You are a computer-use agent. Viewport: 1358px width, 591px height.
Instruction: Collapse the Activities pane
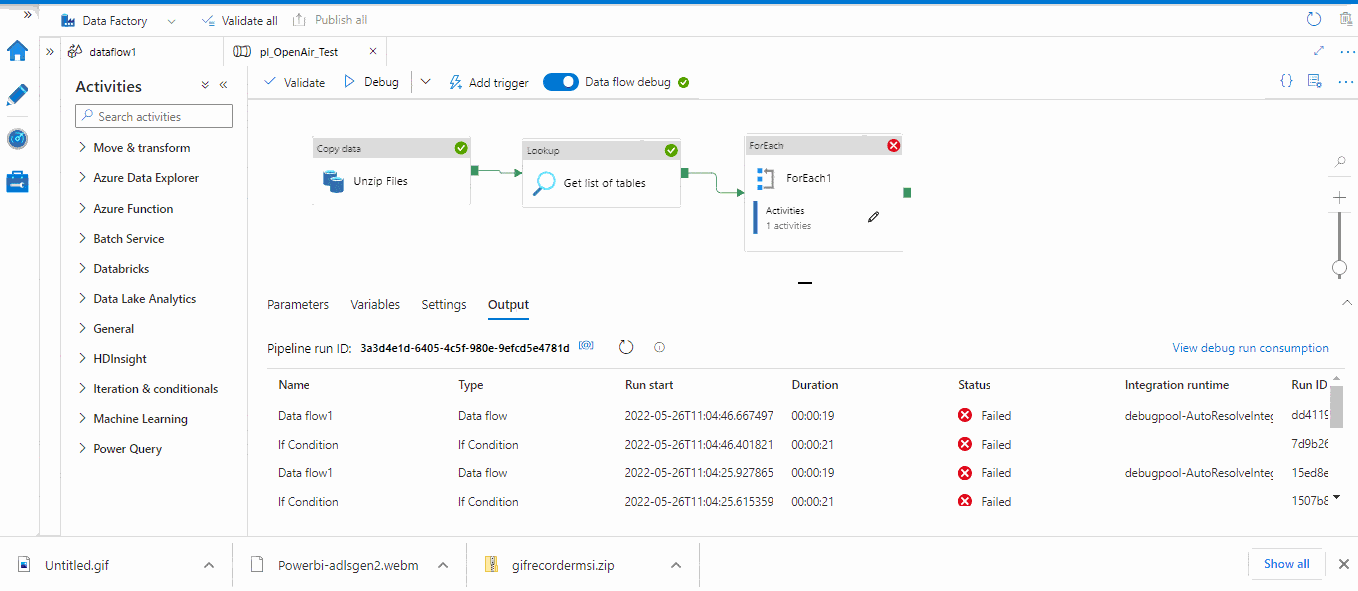224,86
